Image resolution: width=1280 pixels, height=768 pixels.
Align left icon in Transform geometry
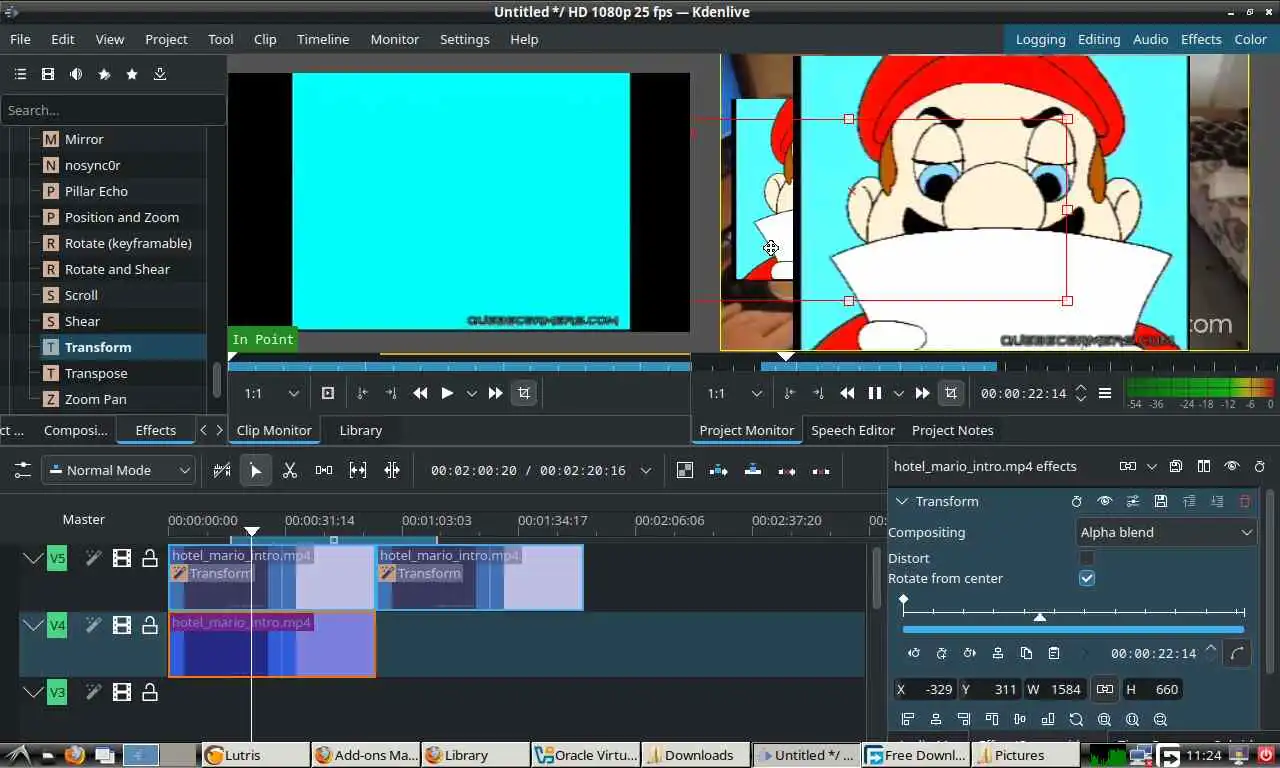click(908, 719)
